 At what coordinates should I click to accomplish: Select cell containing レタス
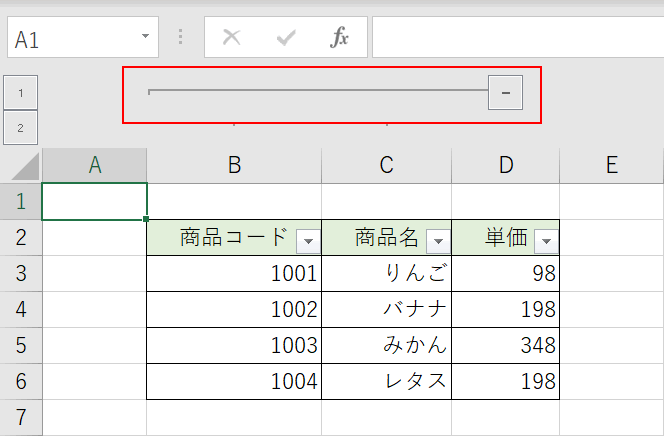pyautogui.click(x=387, y=381)
